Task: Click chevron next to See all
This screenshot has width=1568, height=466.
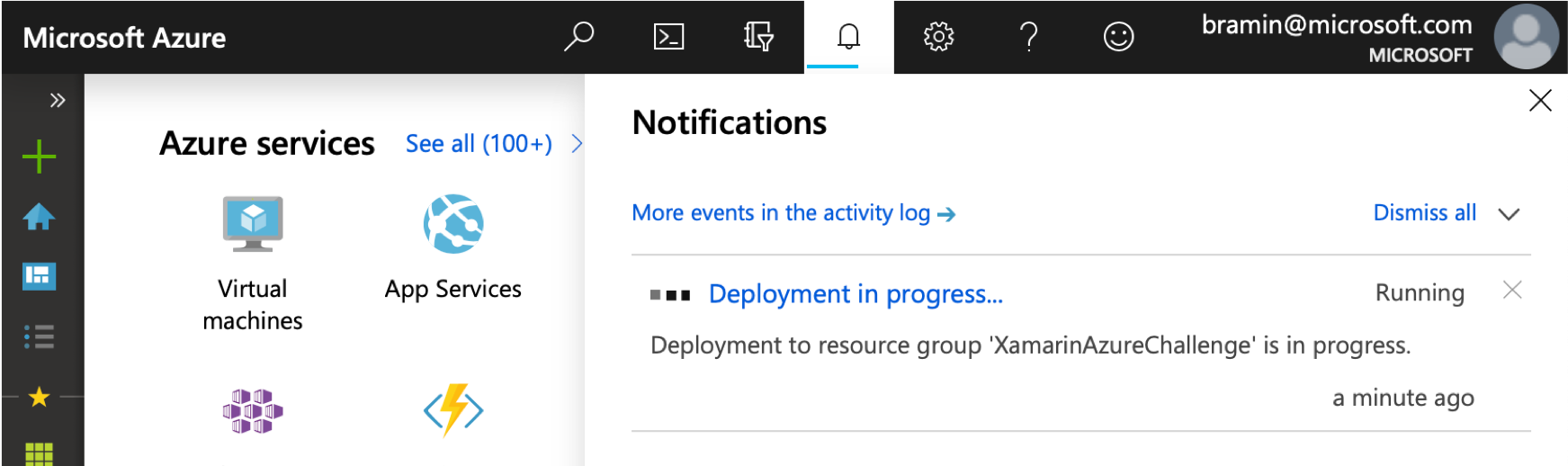Action: tap(577, 144)
